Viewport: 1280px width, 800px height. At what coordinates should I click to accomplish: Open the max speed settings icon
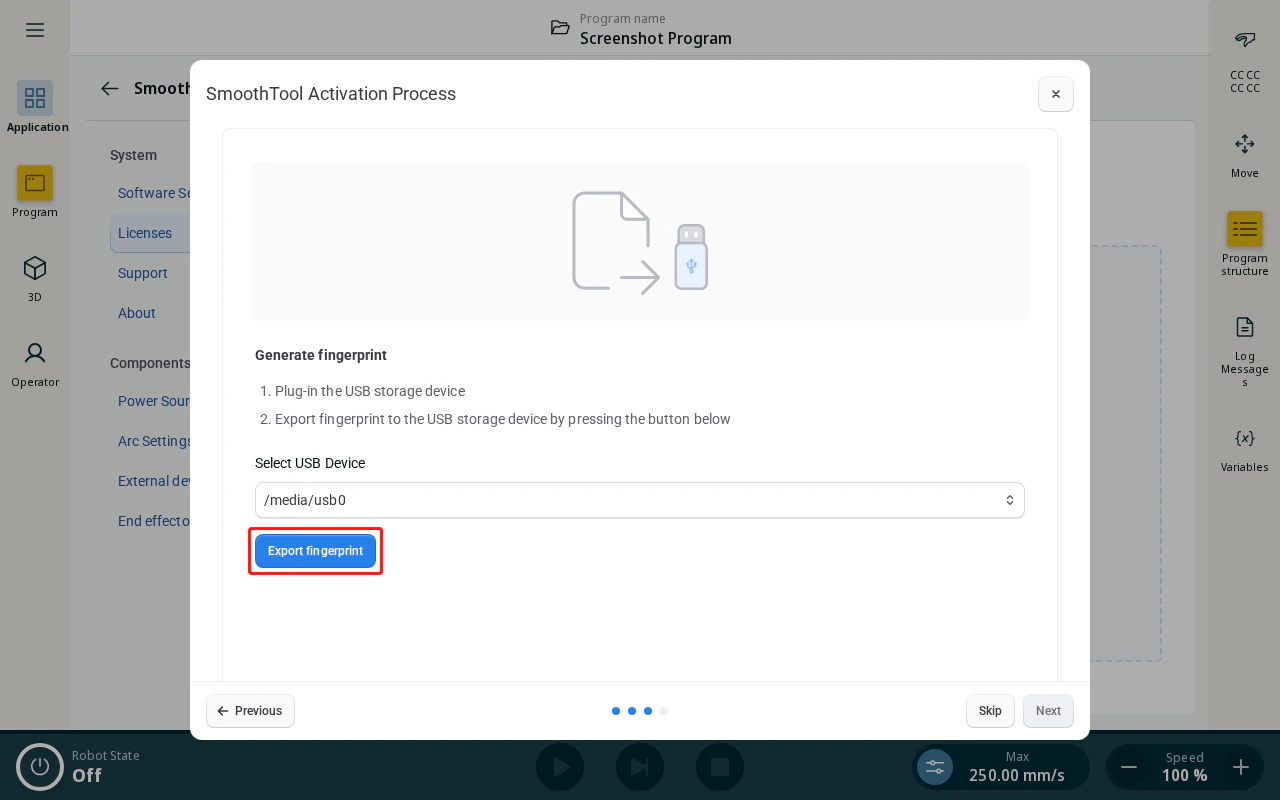coord(935,767)
